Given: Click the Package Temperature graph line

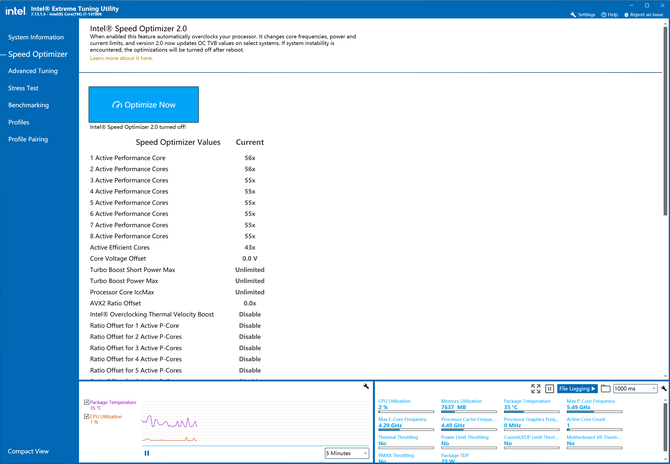Looking at the screenshot, I should point(169,422).
